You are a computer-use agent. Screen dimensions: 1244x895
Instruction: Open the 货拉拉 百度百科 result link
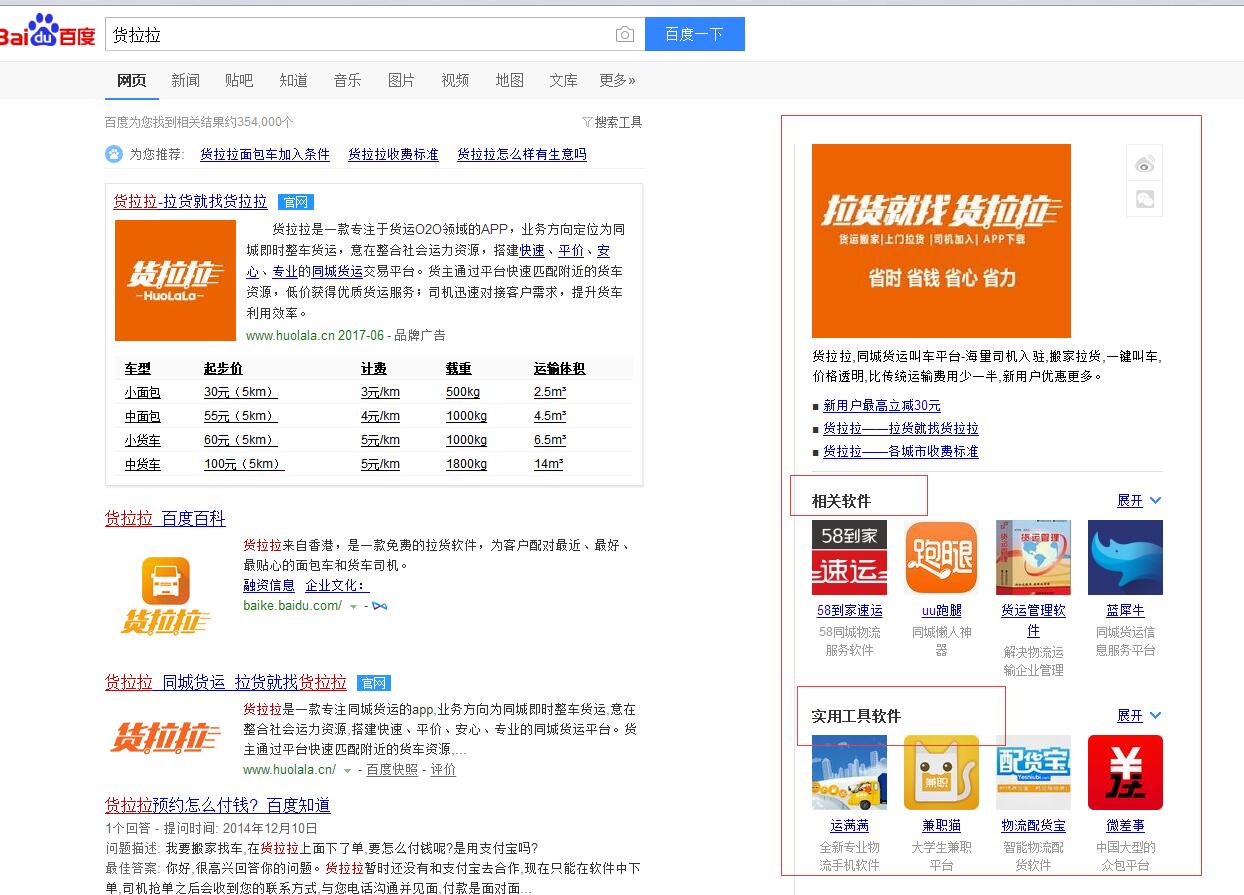tap(165, 518)
